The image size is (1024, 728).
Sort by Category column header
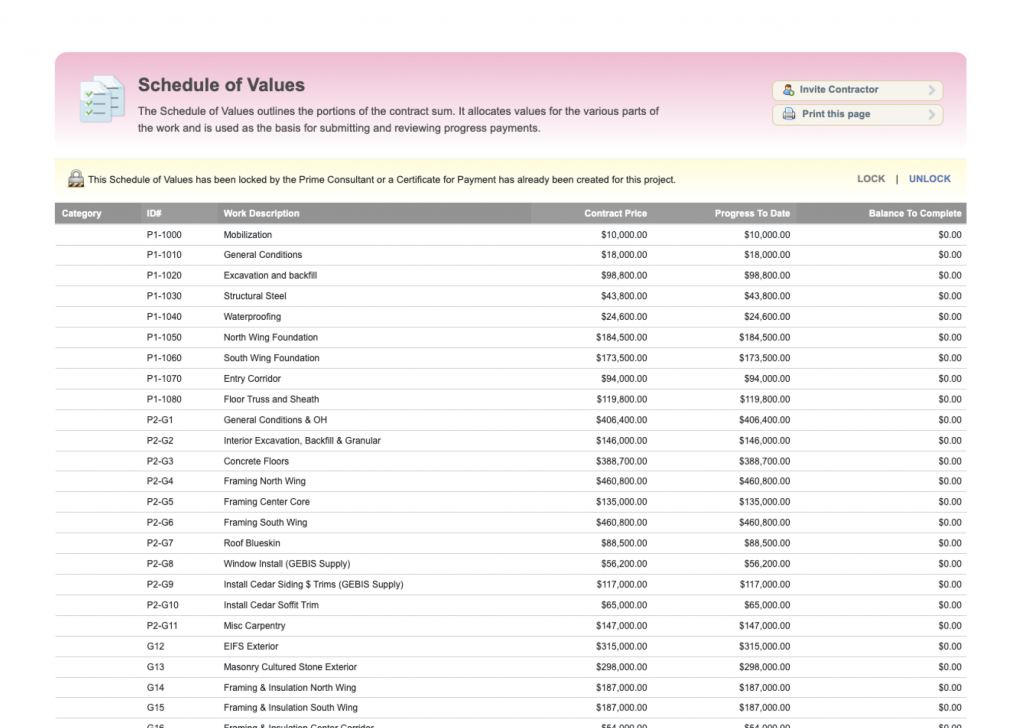[x=82, y=214]
